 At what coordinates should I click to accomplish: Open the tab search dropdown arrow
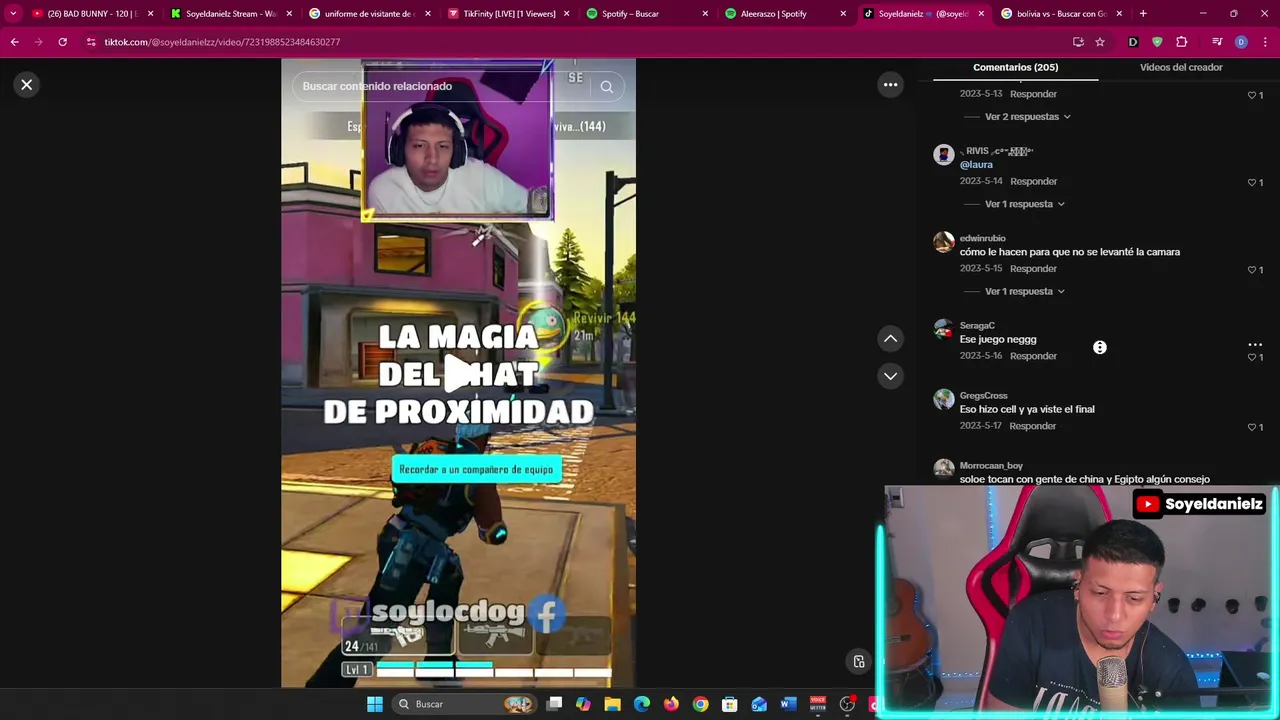pos(13,14)
